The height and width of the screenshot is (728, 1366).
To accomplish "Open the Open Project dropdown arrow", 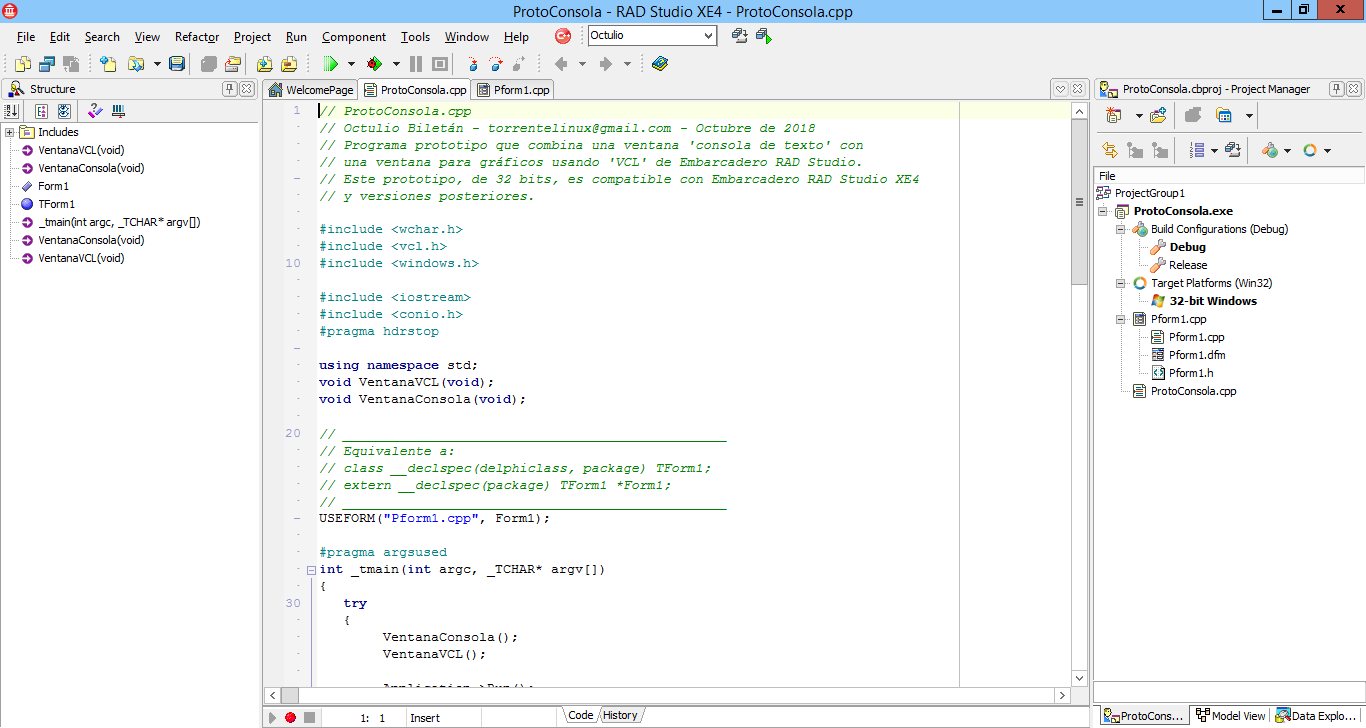I will click(x=157, y=64).
